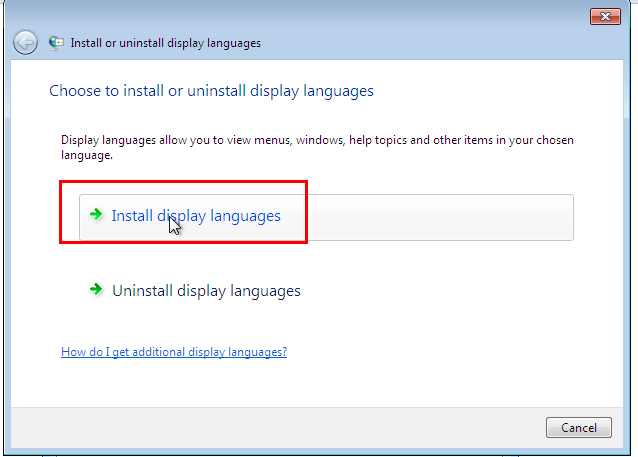Image resolution: width=638 pixels, height=457 pixels.
Task: Cancel the language installation wizard
Action: (x=579, y=427)
